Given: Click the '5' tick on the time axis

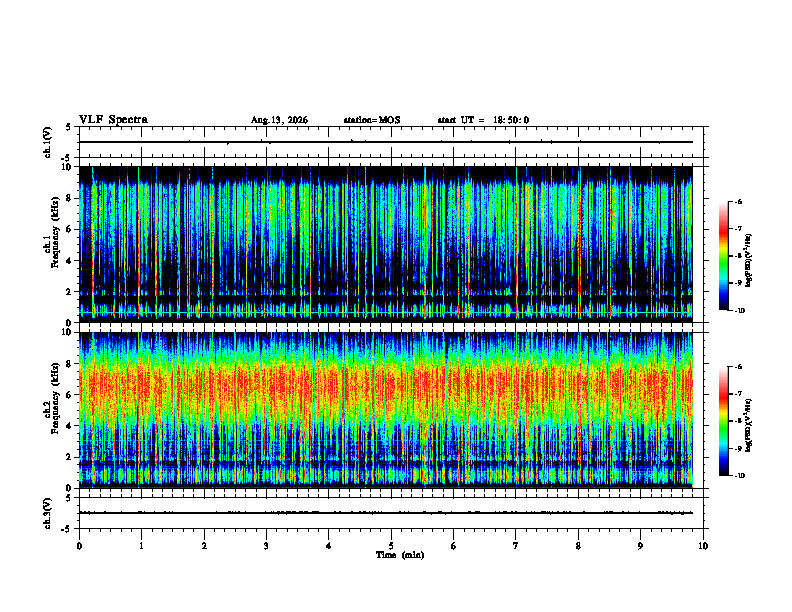Looking at the screenshot, I should (391, 546).
